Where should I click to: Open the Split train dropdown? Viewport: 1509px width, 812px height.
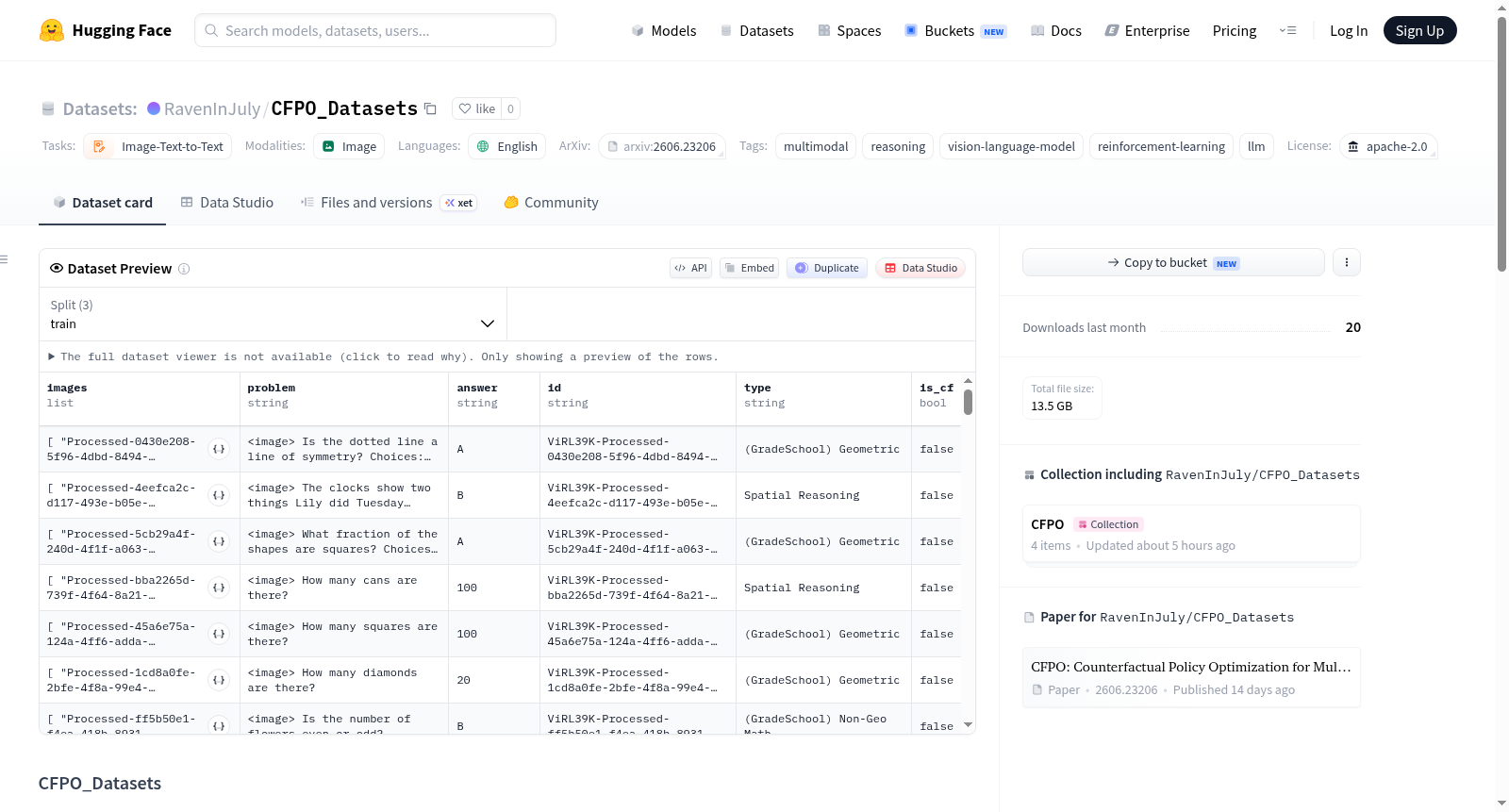273,314
